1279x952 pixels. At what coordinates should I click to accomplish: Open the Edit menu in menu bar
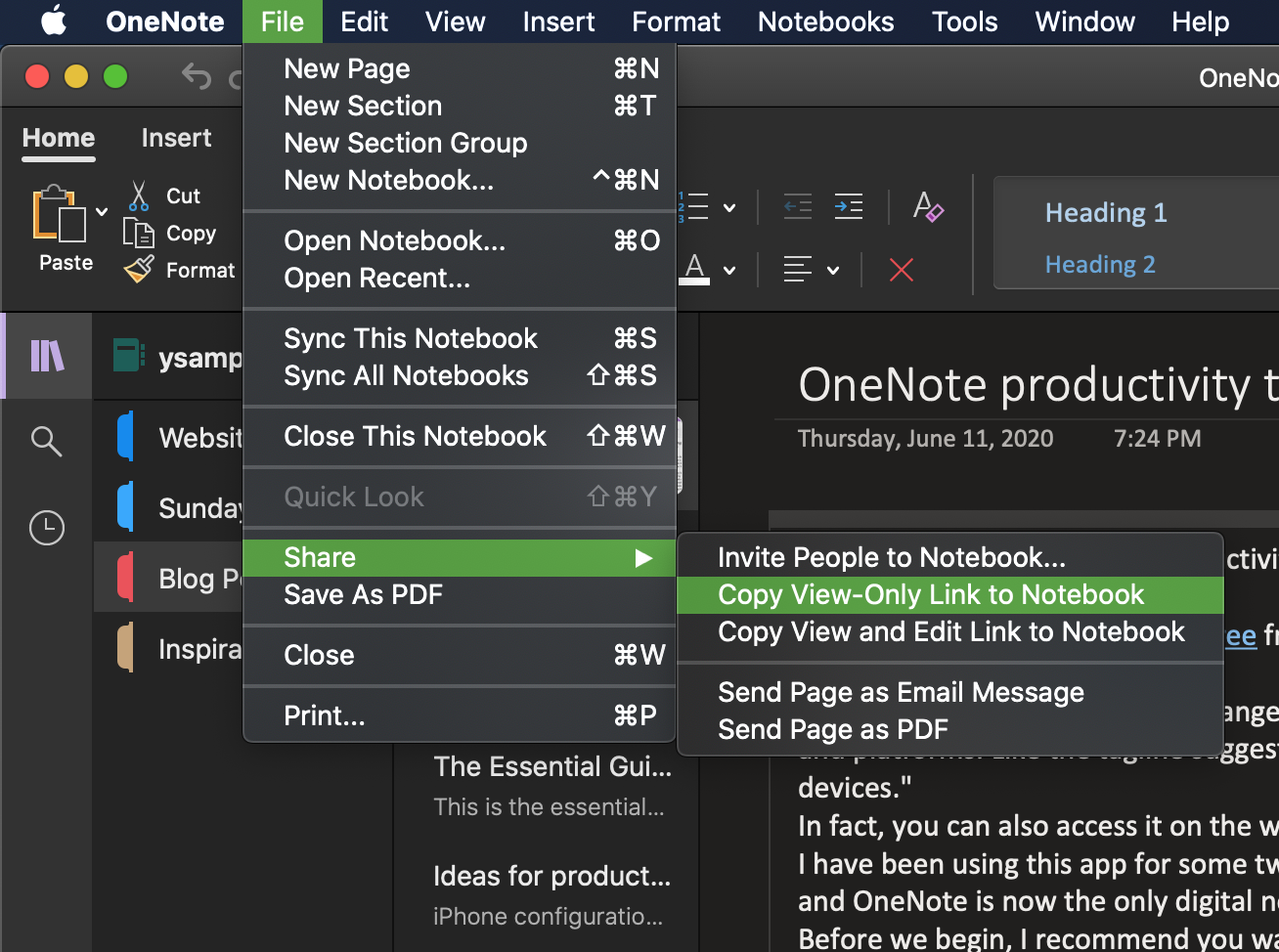[364, 22]
